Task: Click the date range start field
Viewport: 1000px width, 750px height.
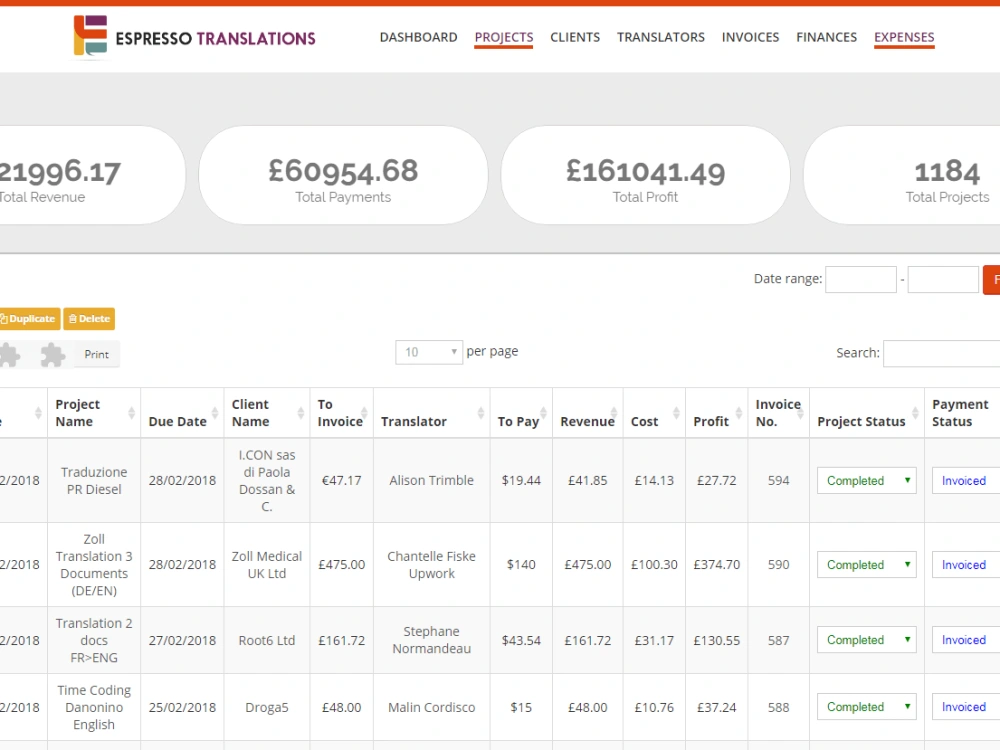Action: point(861,279)
